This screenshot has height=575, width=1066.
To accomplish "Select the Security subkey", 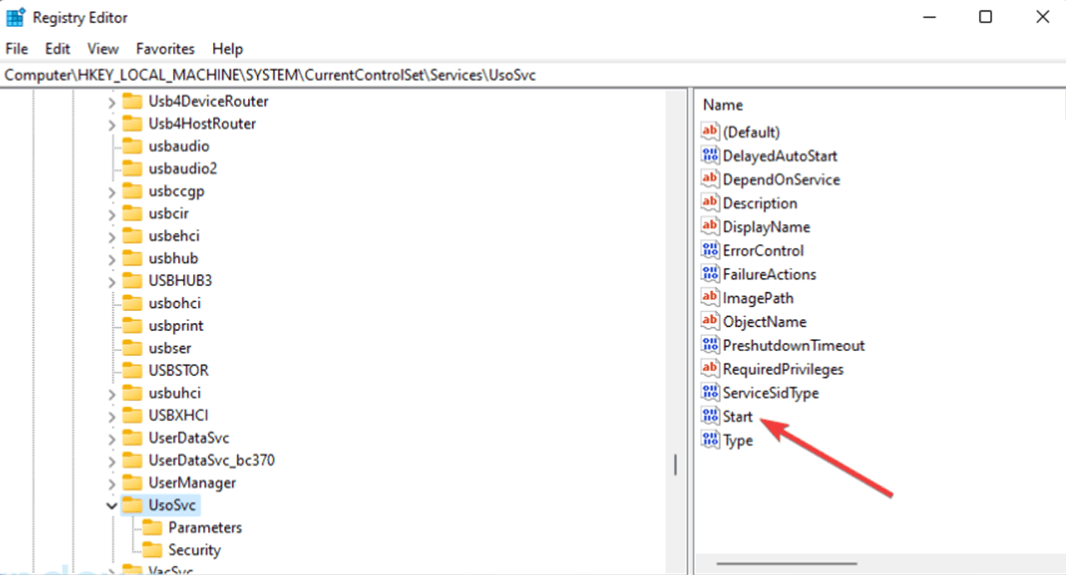I will click(x=194, y=550).
